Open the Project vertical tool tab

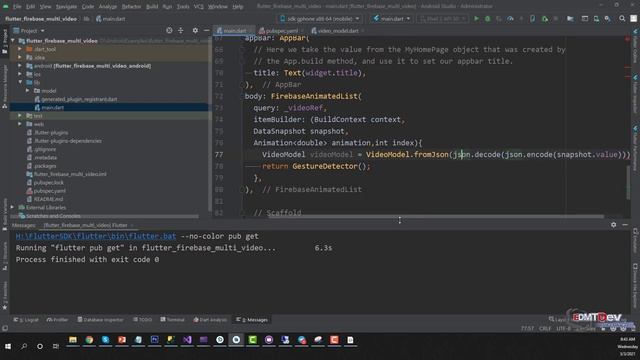pos(4,41)
